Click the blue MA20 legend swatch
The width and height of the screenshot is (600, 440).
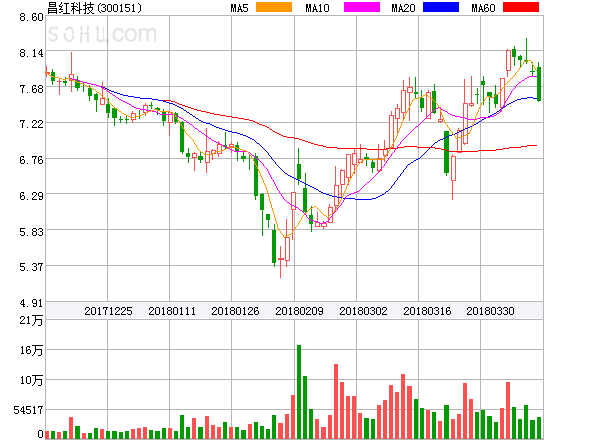[x=441, y=7]
